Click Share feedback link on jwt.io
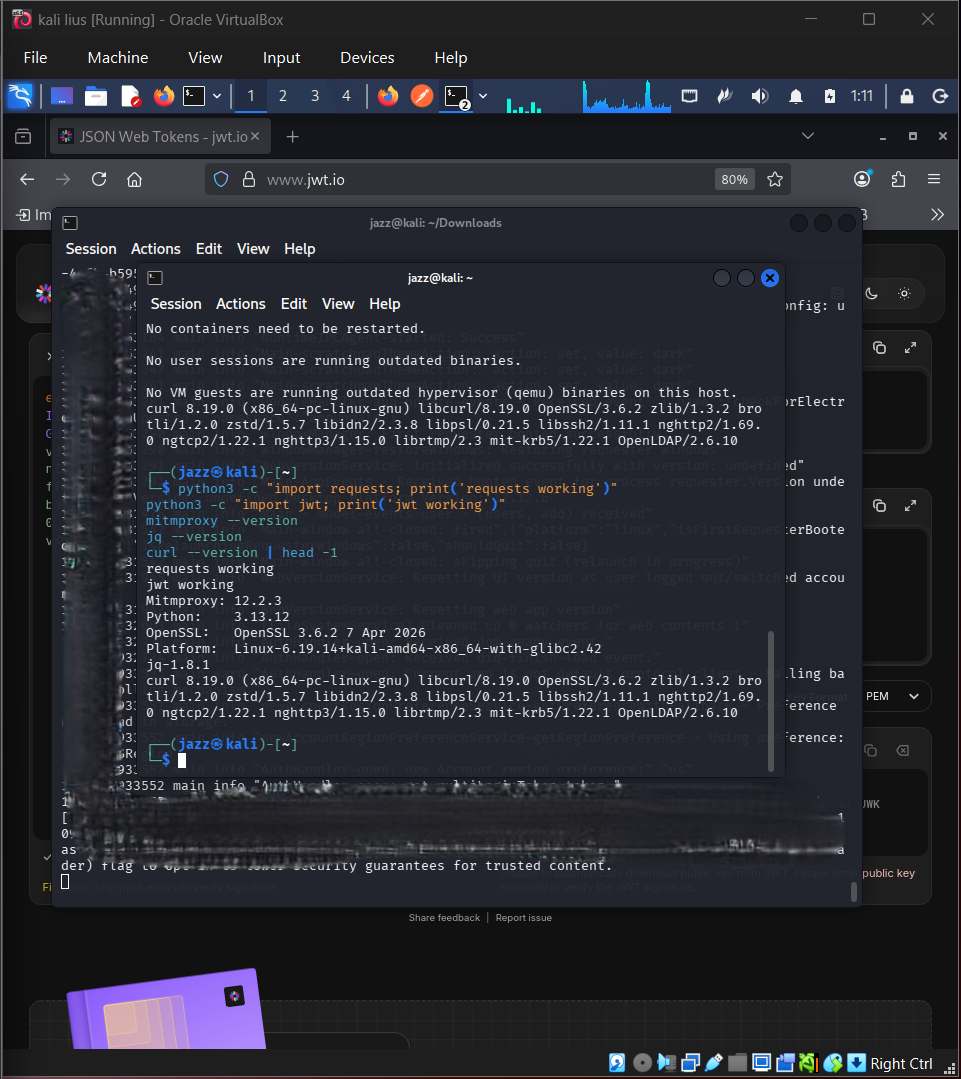This screenshot has height=1079, width=961. coord(444,918)
